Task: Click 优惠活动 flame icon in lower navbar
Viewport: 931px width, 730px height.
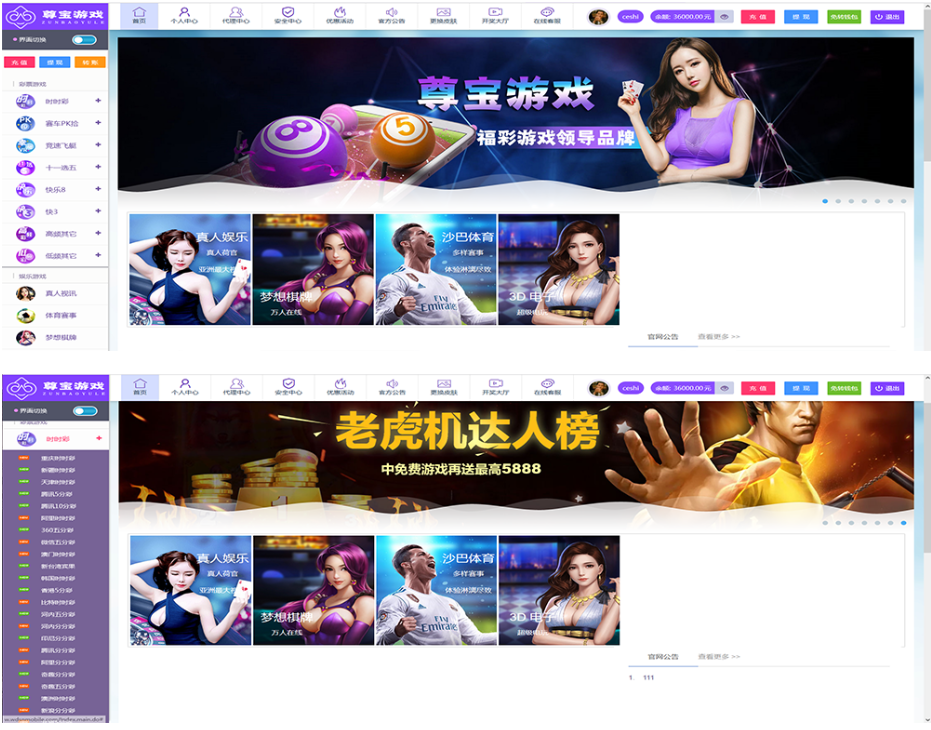Action: click(340, 383)
